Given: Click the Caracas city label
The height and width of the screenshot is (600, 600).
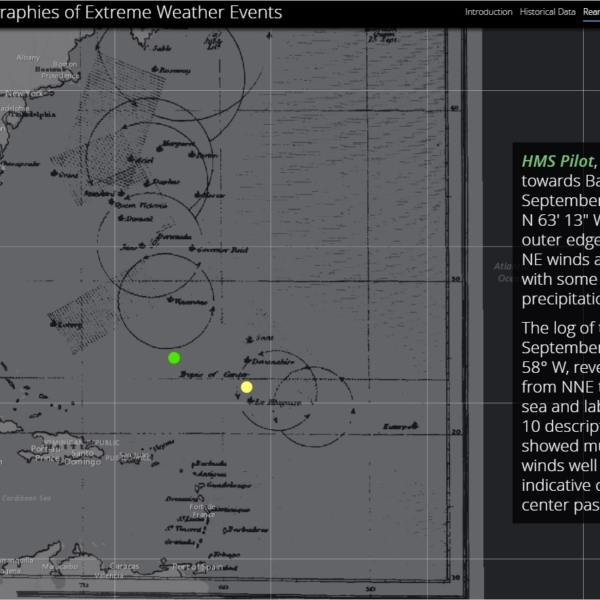Looking at the screenshot, I should coord(125,565).
